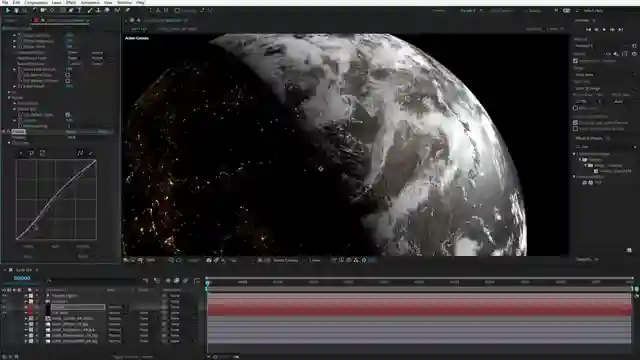Open the graph editor icon in timeline header
The height and width of the screenshot is (360, 640).
tap(197, 281)
